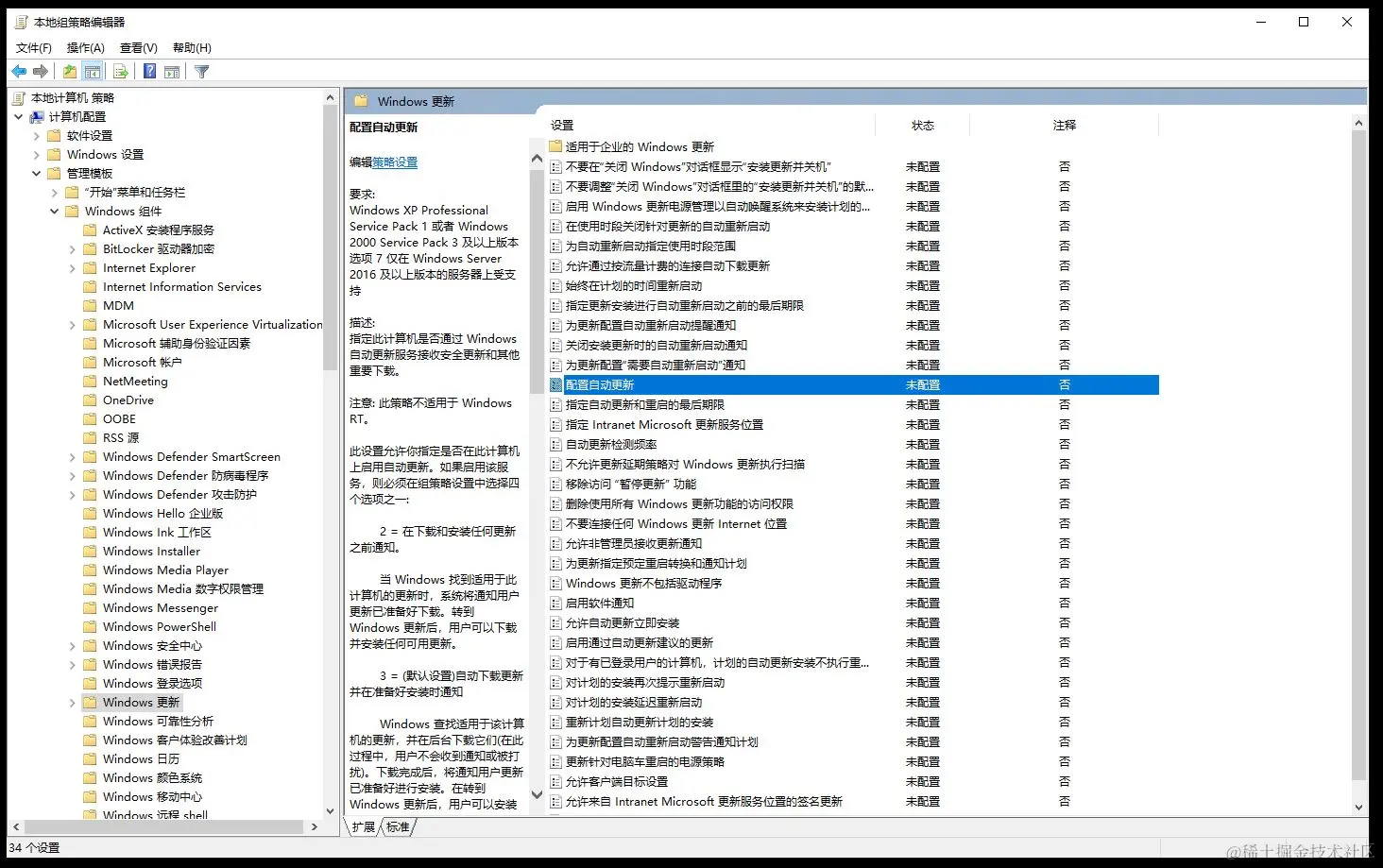The image size is (1383, 868).
Task: Go up one level via toolbar folder icon
Action: click(x=70, y=72)
